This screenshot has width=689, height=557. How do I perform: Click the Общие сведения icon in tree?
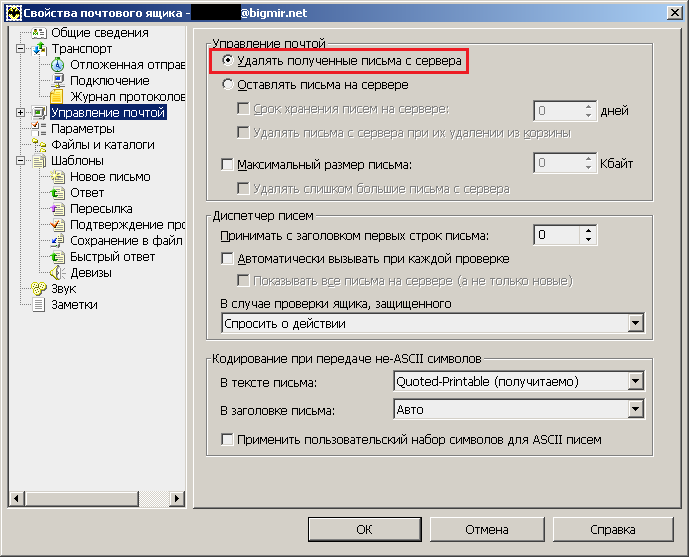39,32
